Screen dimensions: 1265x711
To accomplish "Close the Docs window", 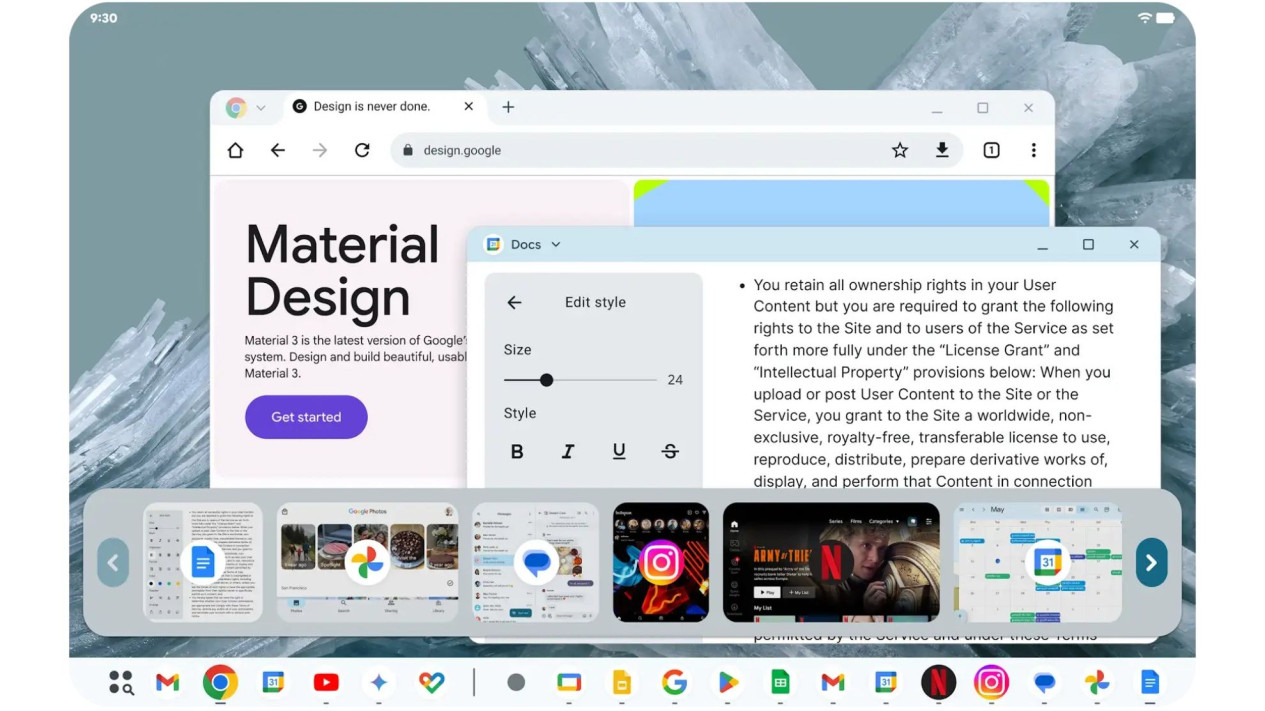I will [1134, 244].
